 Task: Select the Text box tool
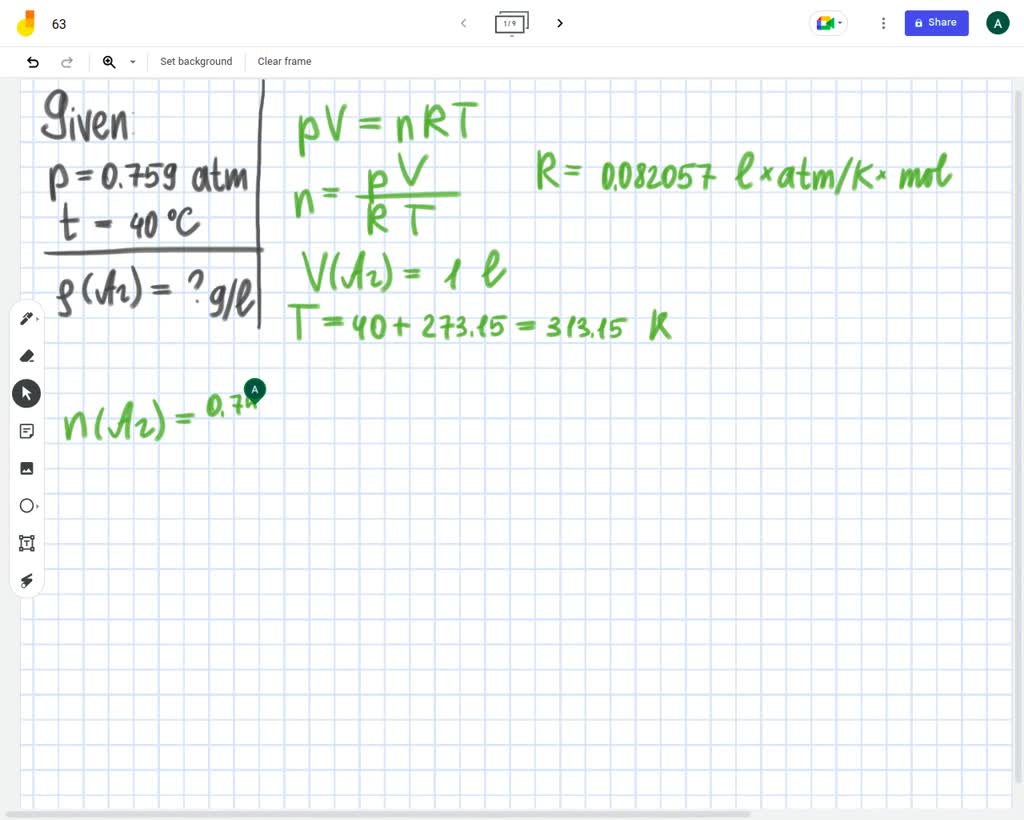pos(26,543)
